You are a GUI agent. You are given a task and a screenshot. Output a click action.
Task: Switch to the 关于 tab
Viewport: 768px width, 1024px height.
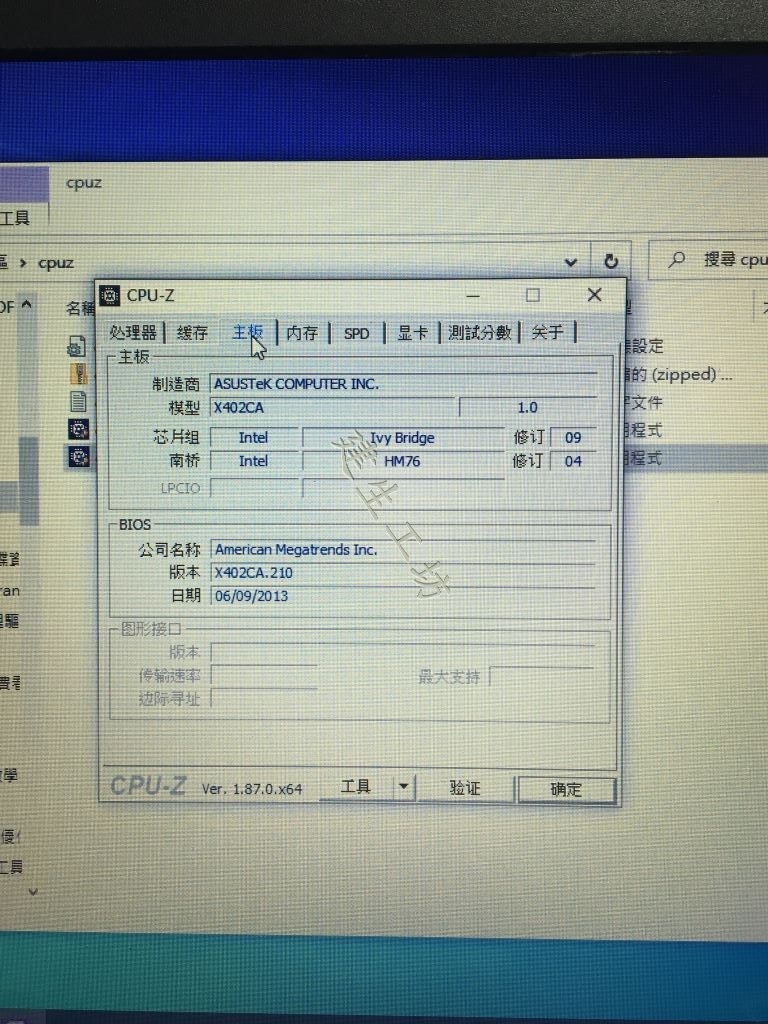tap(547, 332)
